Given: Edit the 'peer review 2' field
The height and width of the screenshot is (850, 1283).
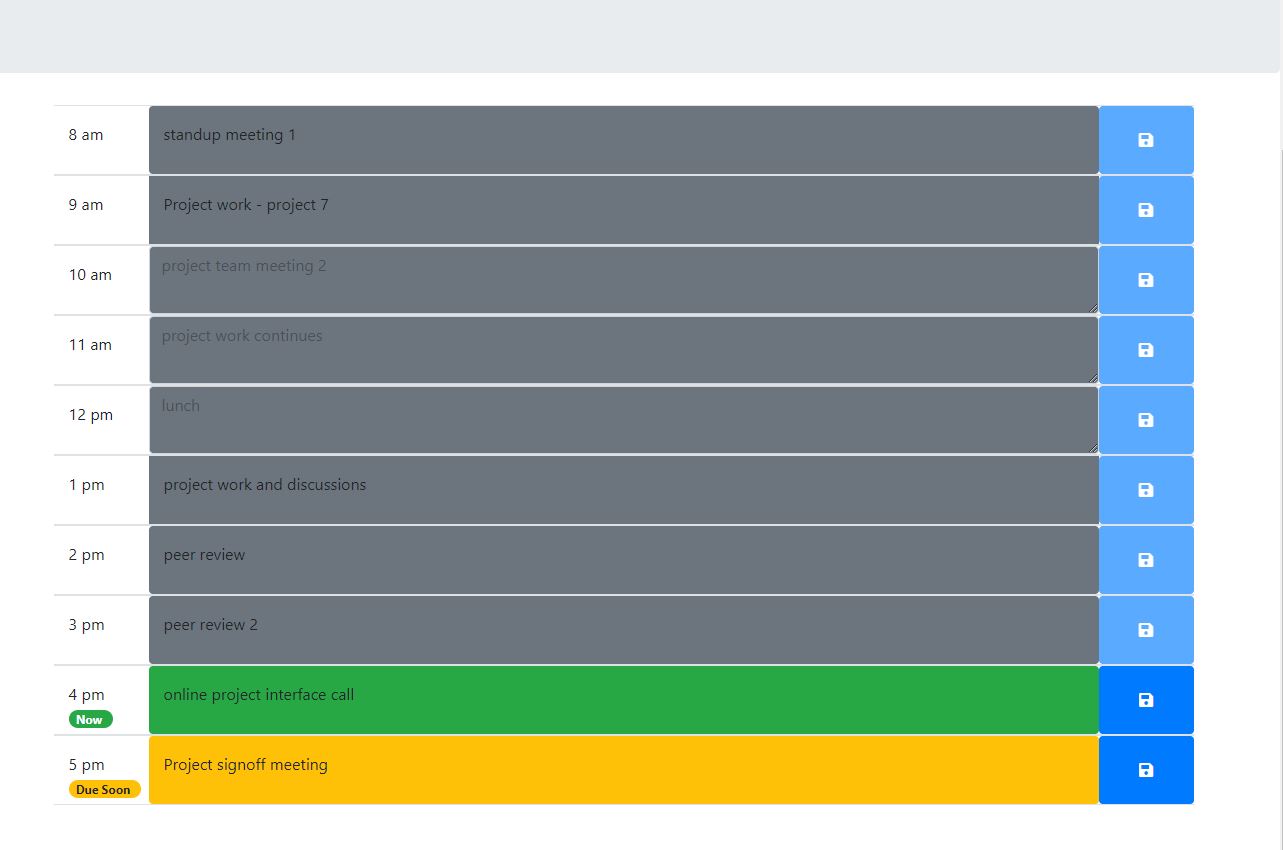Looking at the screenshot, I should 624,630.
